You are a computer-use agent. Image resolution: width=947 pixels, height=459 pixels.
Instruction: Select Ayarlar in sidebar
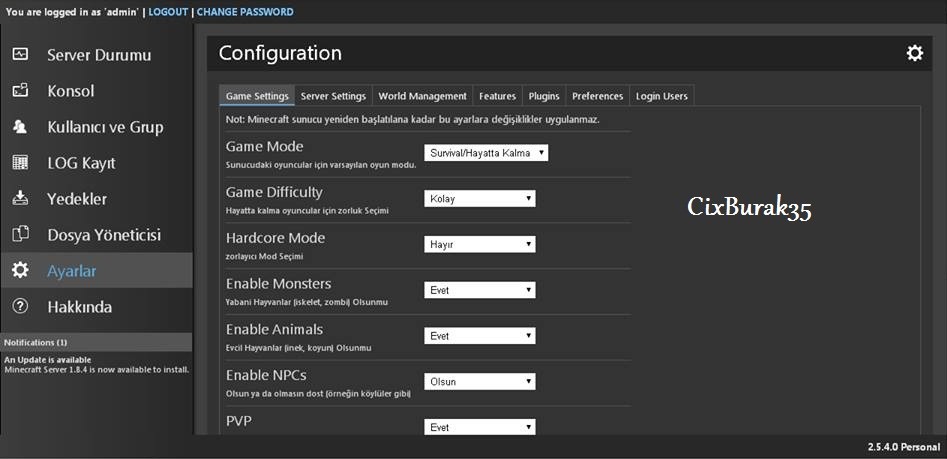[97, 271]
